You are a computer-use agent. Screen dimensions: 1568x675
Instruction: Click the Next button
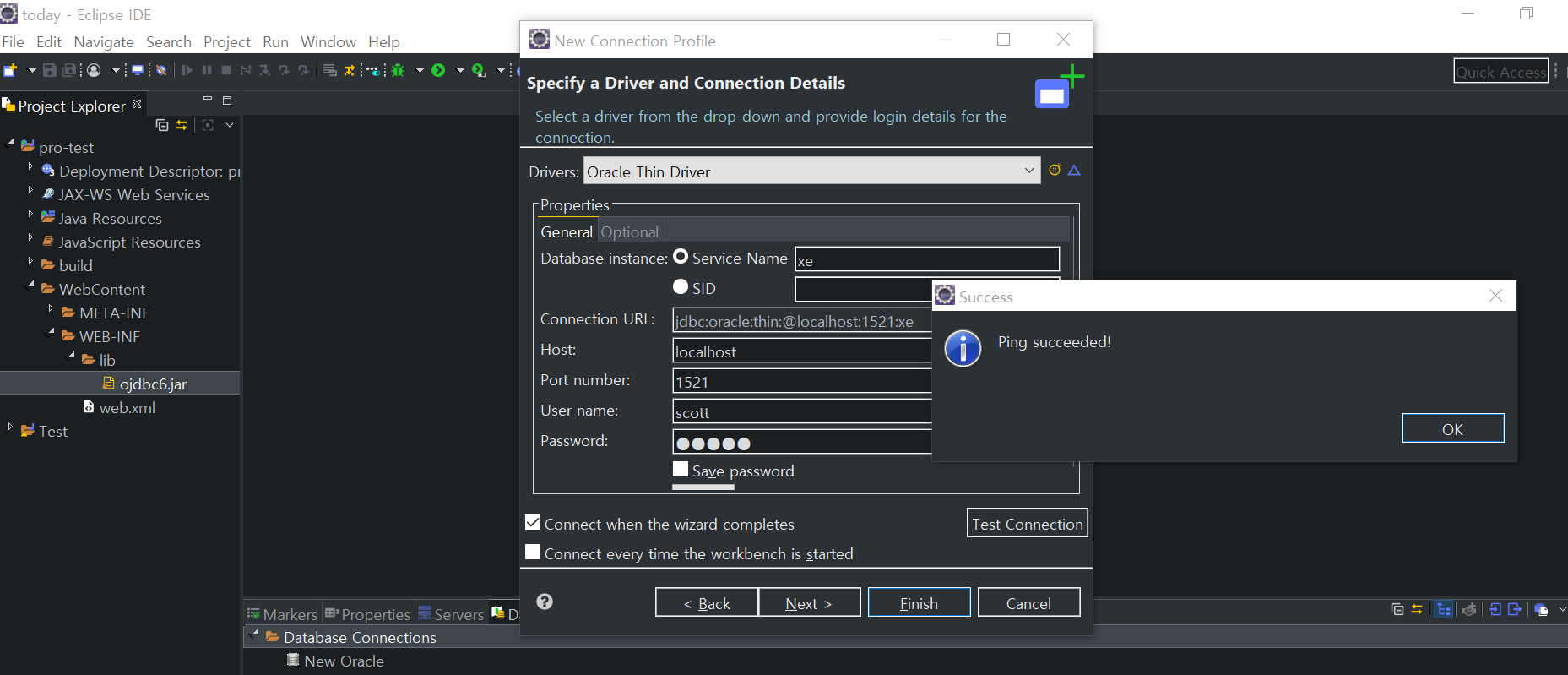coord(809,602)
